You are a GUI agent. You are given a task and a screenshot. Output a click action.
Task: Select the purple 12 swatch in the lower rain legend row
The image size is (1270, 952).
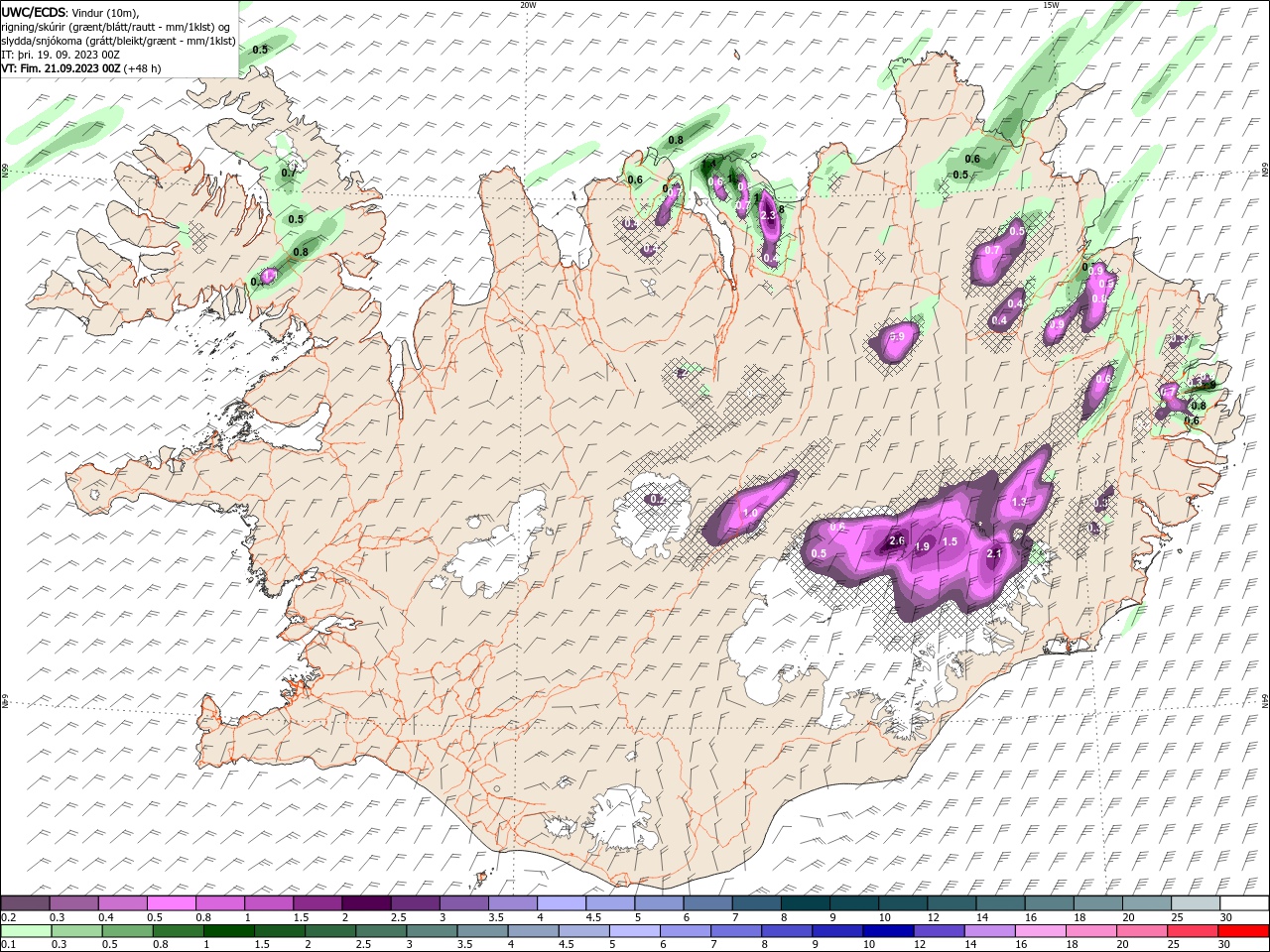coord(938,931)
